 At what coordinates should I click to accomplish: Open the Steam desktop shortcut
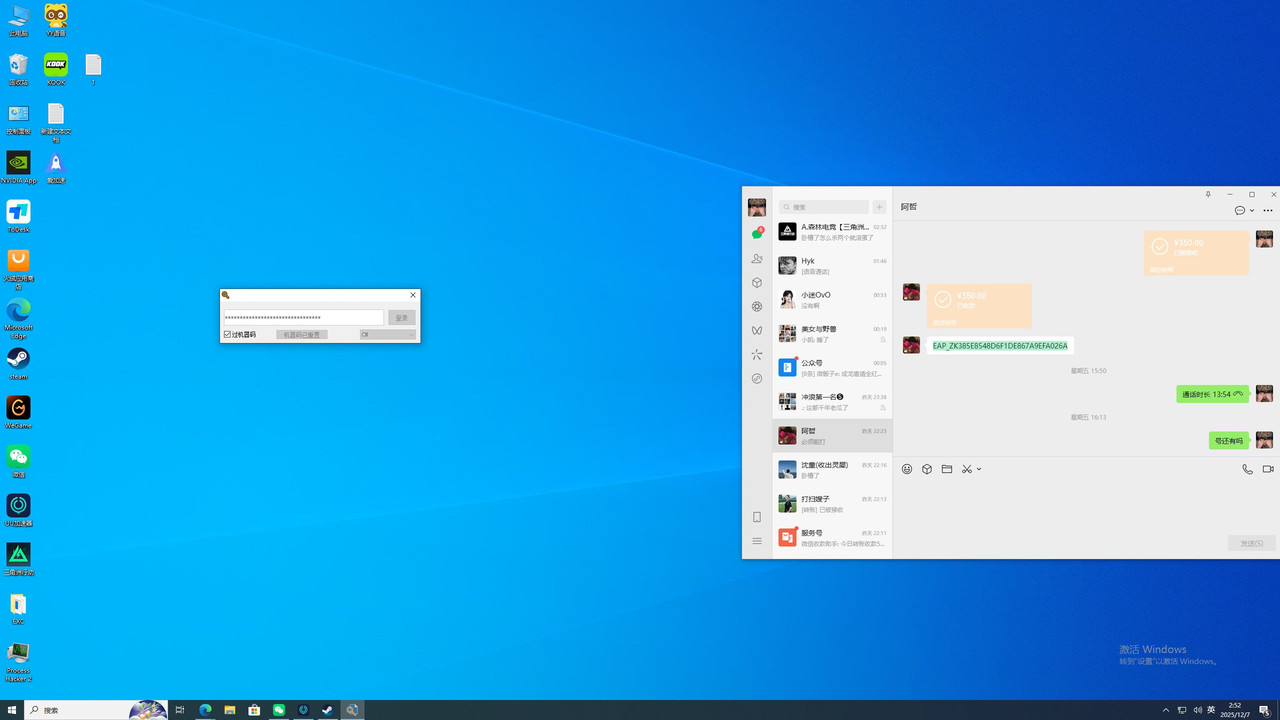(18, 364)
